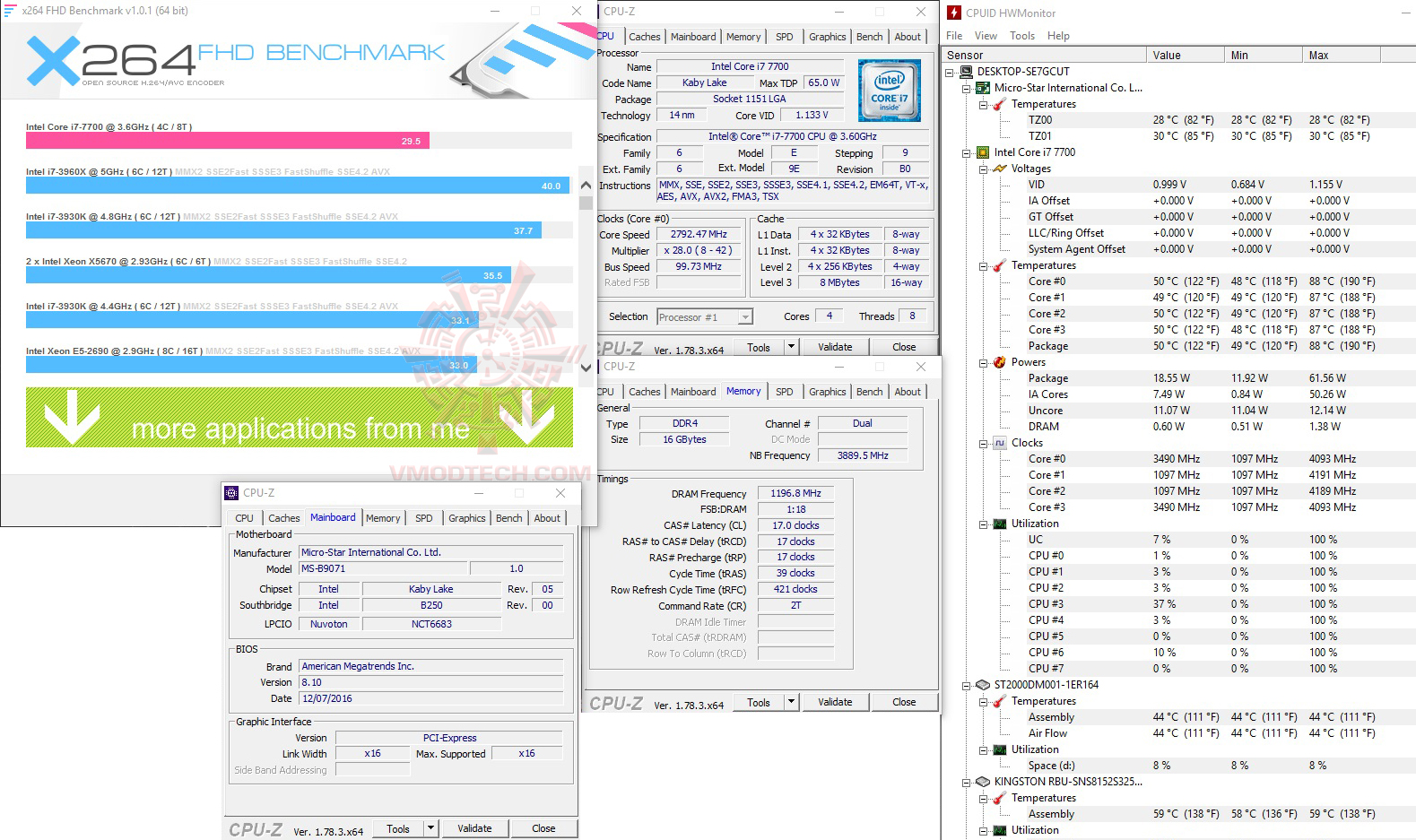
Task: Open the File menu in HWMonitor
Action: pyautogui.click(x=954, y=36)
